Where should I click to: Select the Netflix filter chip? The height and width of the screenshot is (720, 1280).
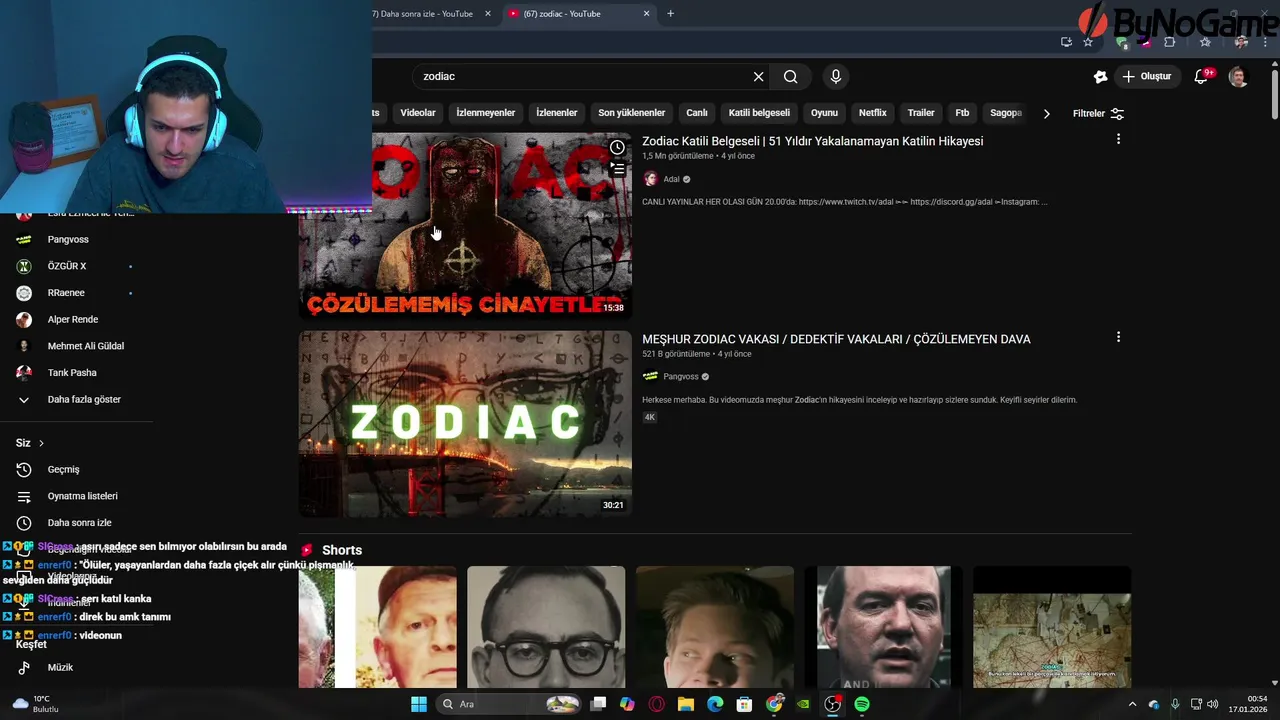click(x=872, y=113)
